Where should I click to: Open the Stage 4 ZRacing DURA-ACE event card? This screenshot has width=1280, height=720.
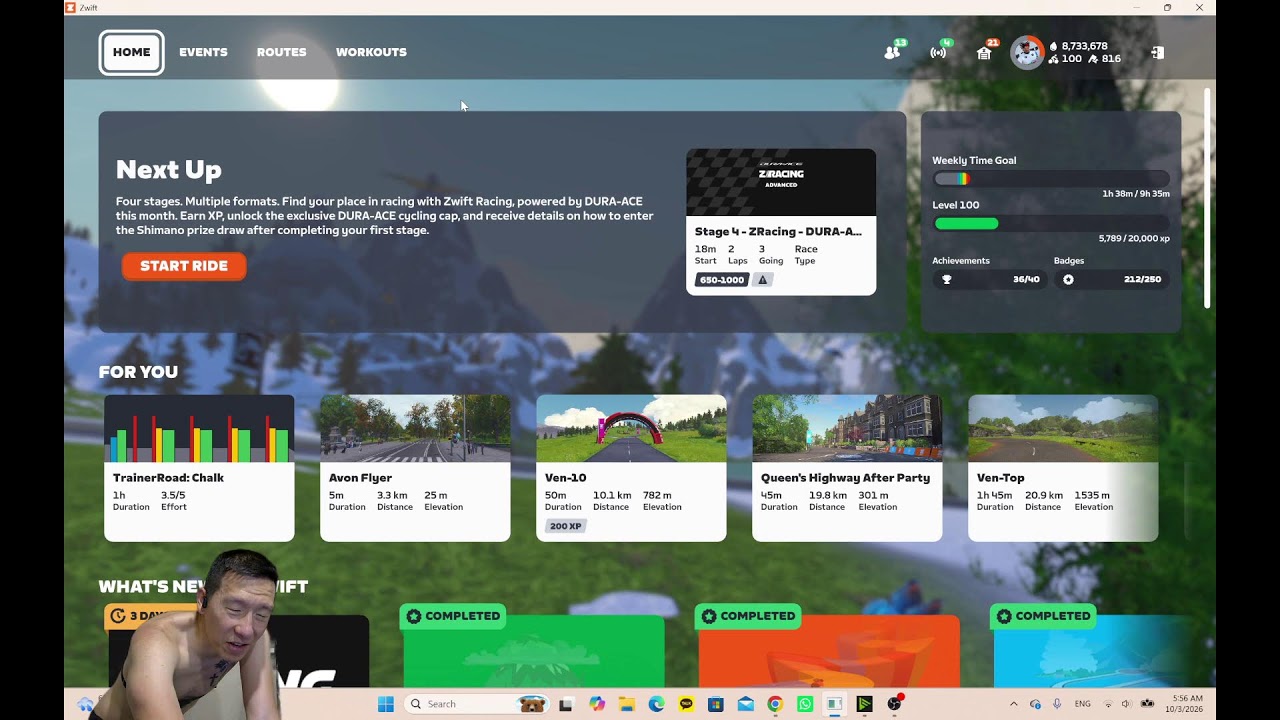click(781, 222)
